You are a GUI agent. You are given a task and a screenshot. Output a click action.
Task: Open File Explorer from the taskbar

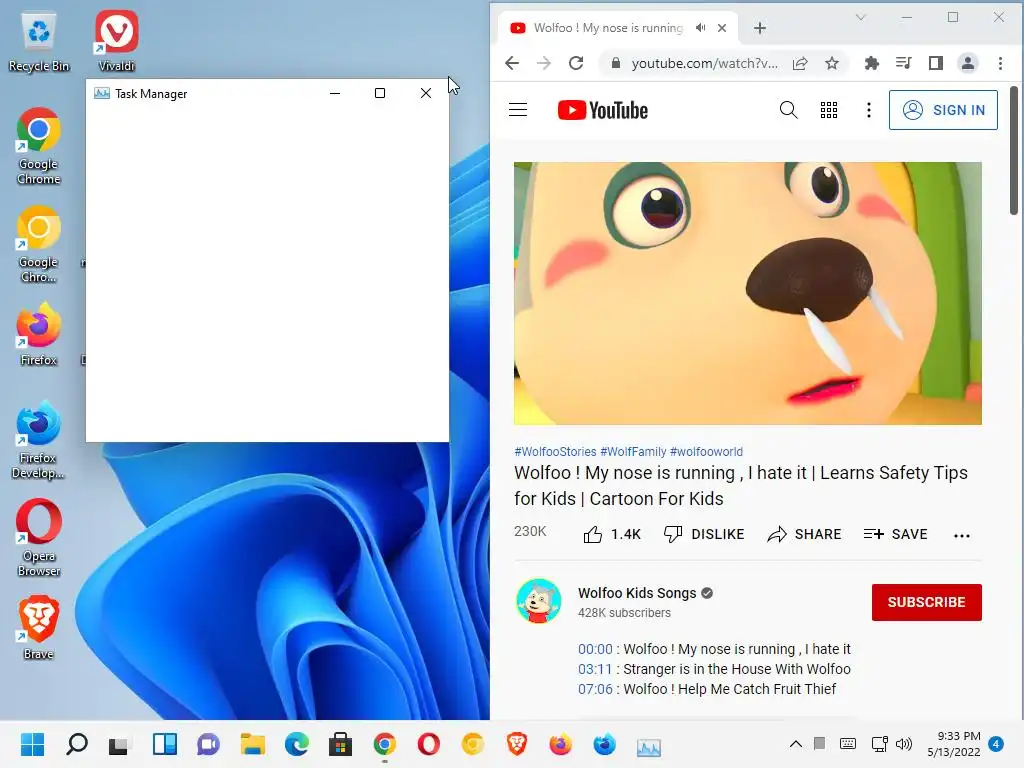coord(252,744)
